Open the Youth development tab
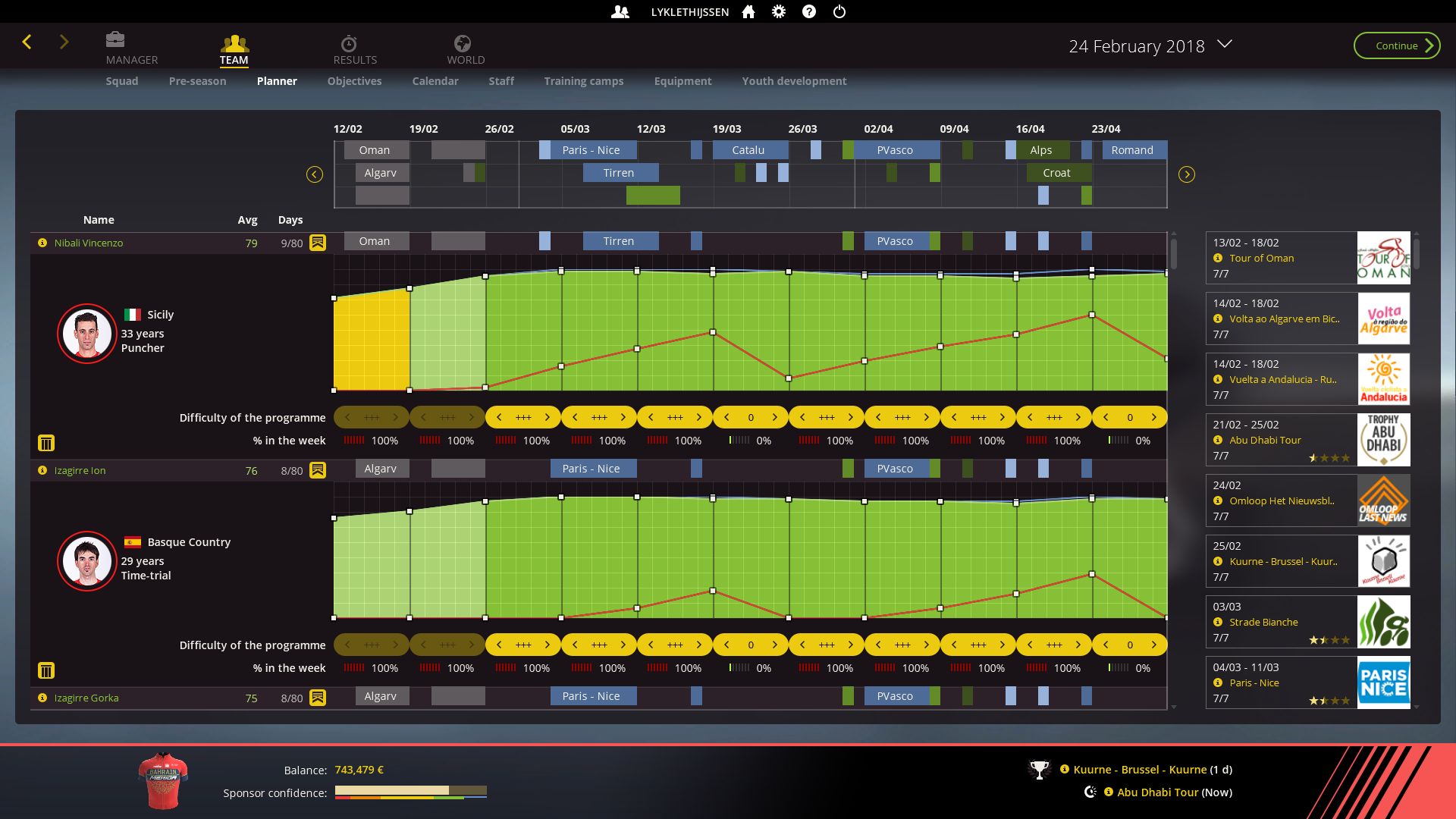Screen dimensions: 1456x819 click(793, 81)
